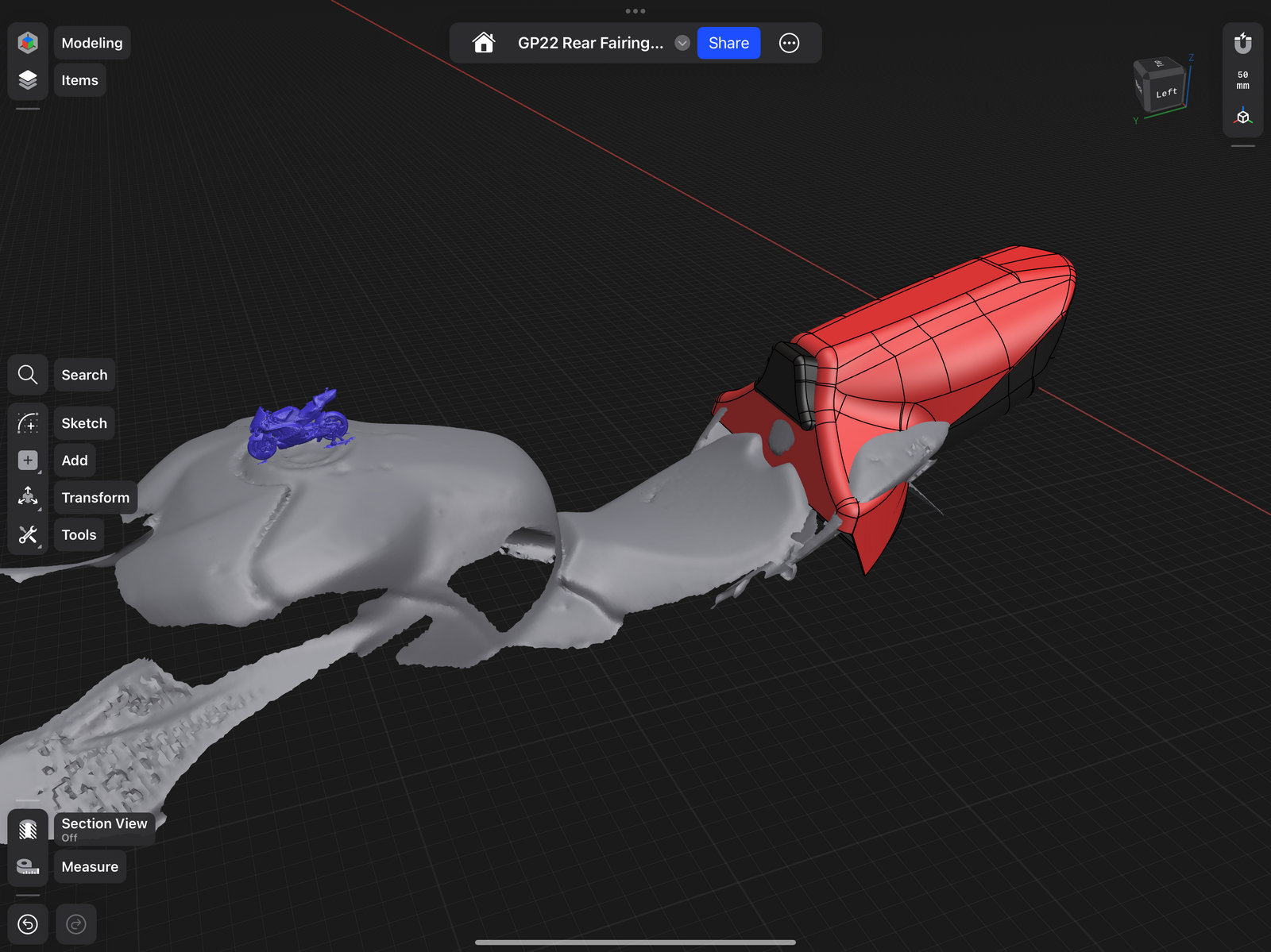Expand the Add plus menu
Image resolution: width=1271 pixels, height=952 pixels.
coord(28,461)
